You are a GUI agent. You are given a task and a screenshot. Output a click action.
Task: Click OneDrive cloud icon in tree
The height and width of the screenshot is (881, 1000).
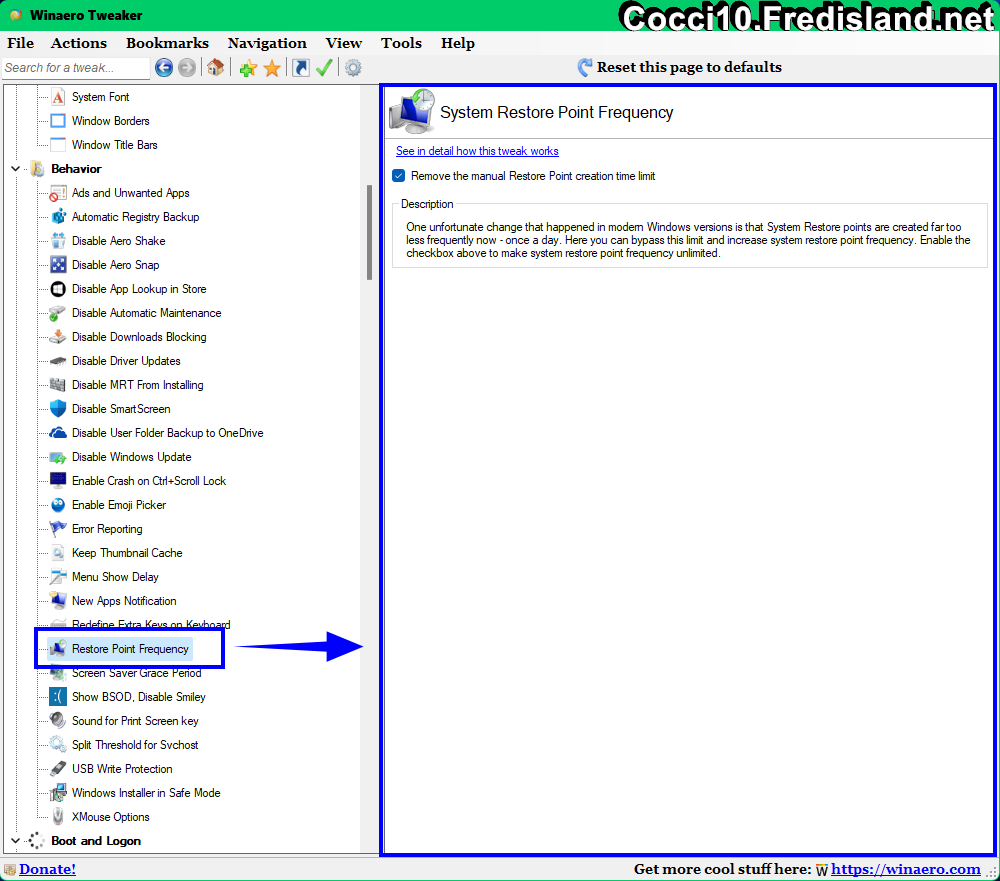point(58,433)
